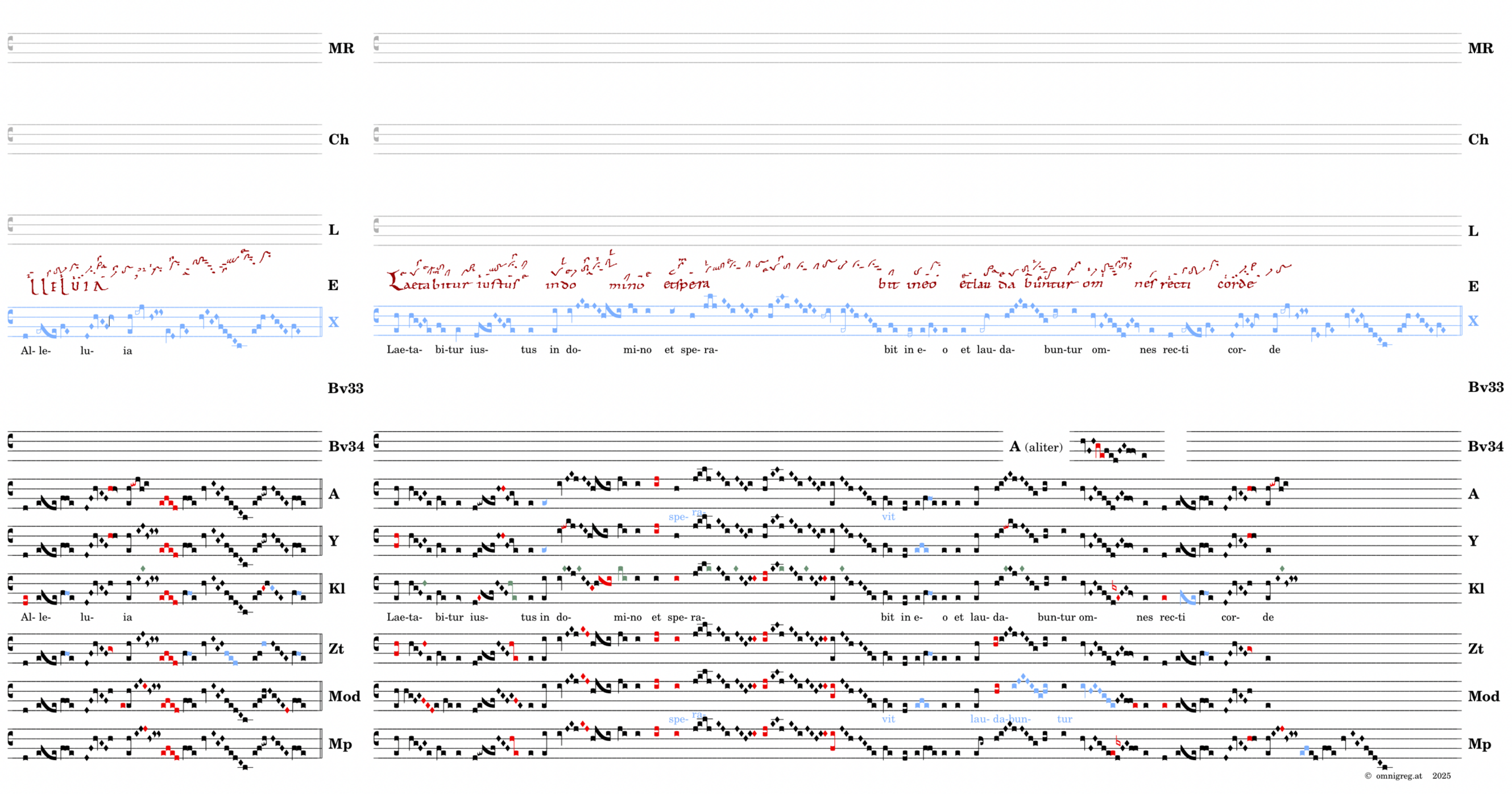Open the omnigreg.at copyright link
This screenshot has width=1512, height=794.
click(1399, 776)
